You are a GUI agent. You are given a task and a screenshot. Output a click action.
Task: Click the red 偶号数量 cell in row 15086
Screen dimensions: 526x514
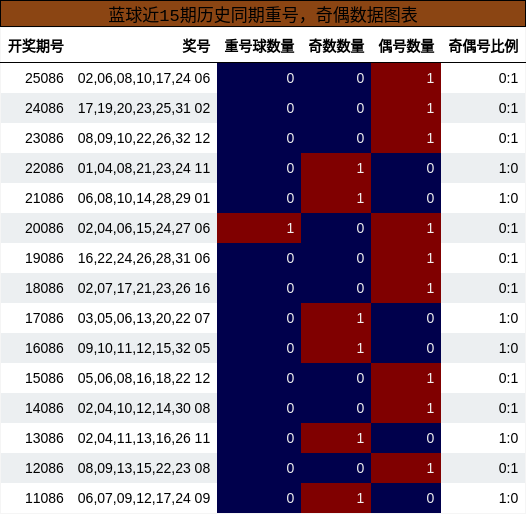(406, 378)
